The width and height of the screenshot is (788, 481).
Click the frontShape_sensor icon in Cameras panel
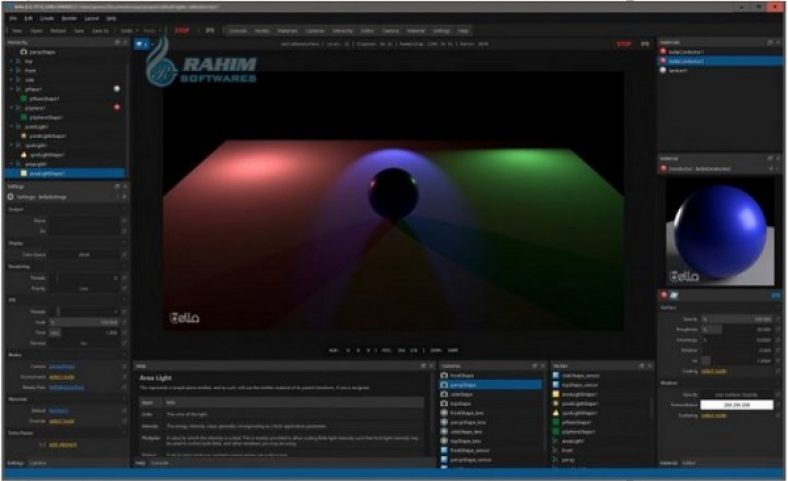coord(444,450)
